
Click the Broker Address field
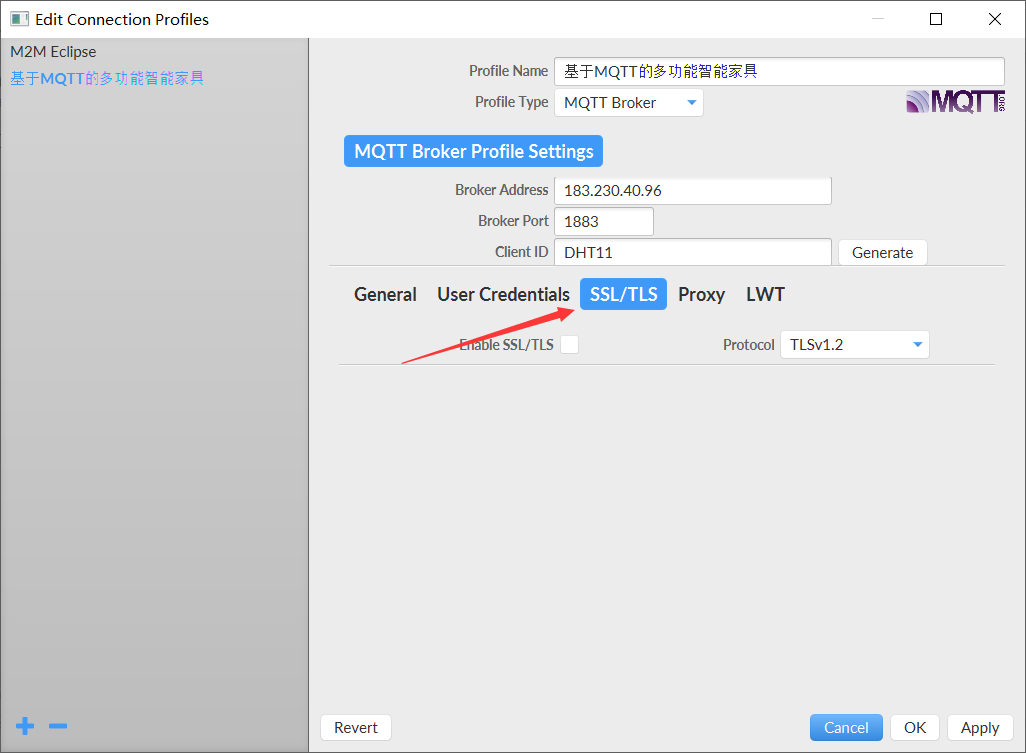point(693,190)
